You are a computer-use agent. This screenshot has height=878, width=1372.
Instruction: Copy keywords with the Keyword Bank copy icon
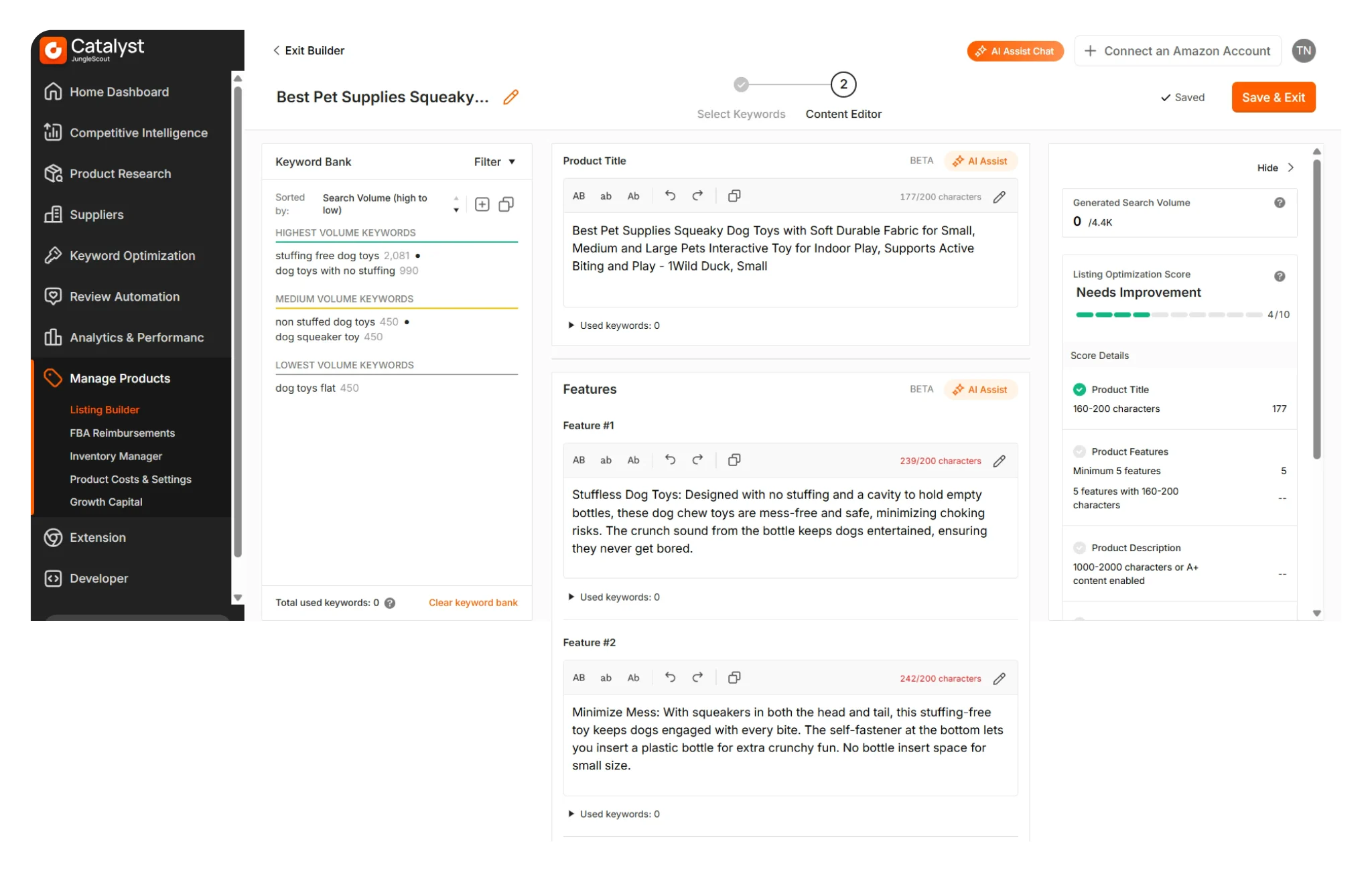tap(506, 204)
